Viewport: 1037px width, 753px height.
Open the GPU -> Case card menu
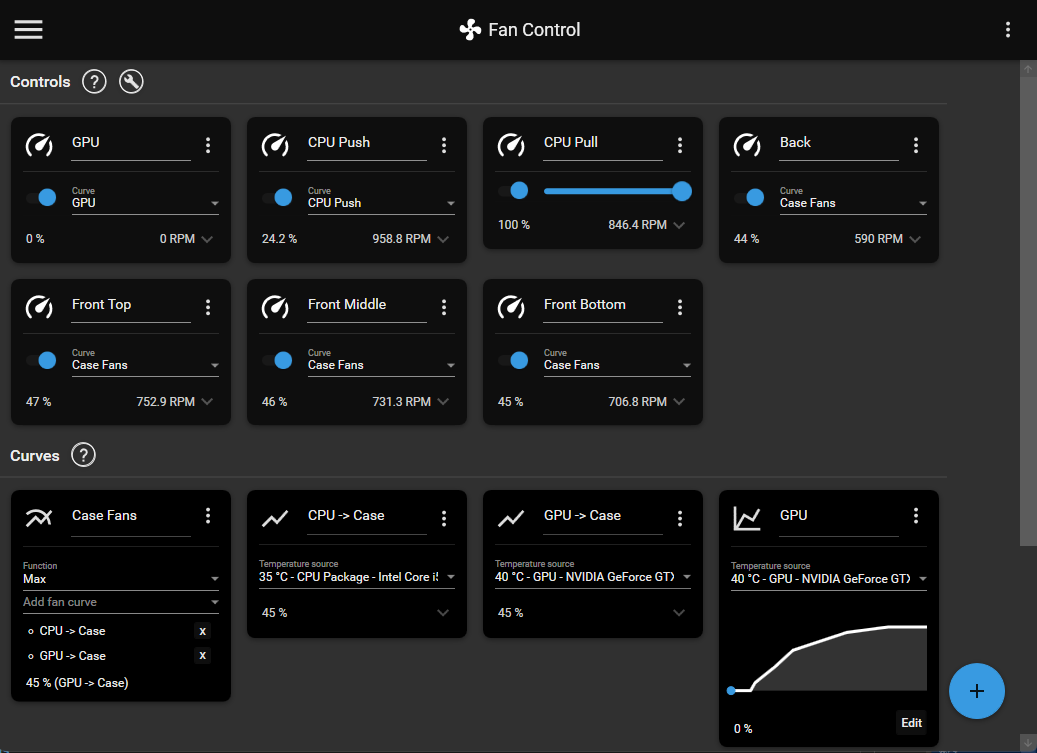[x=680, y=519]
